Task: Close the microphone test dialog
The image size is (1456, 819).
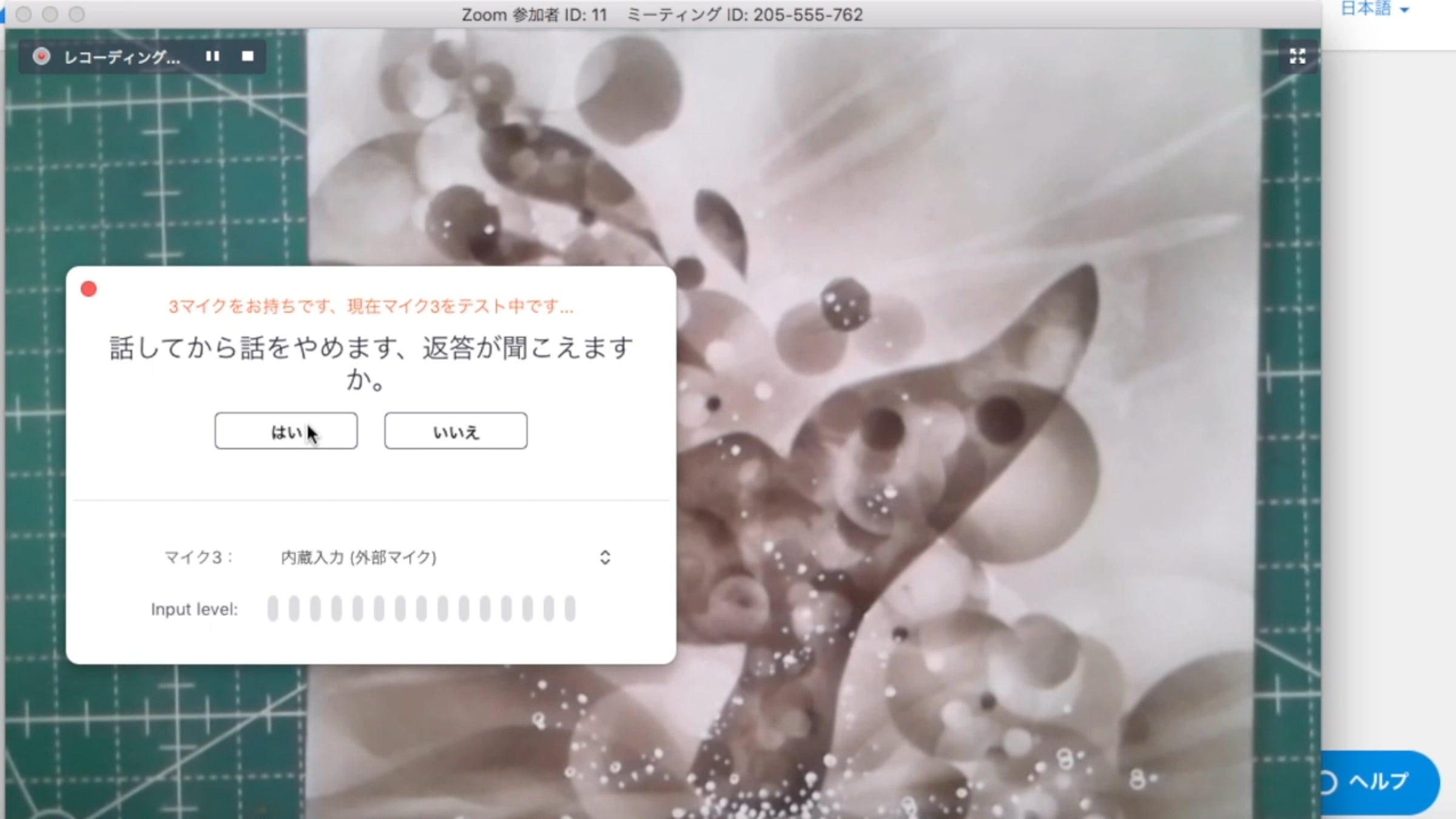Action: [89, 289]
